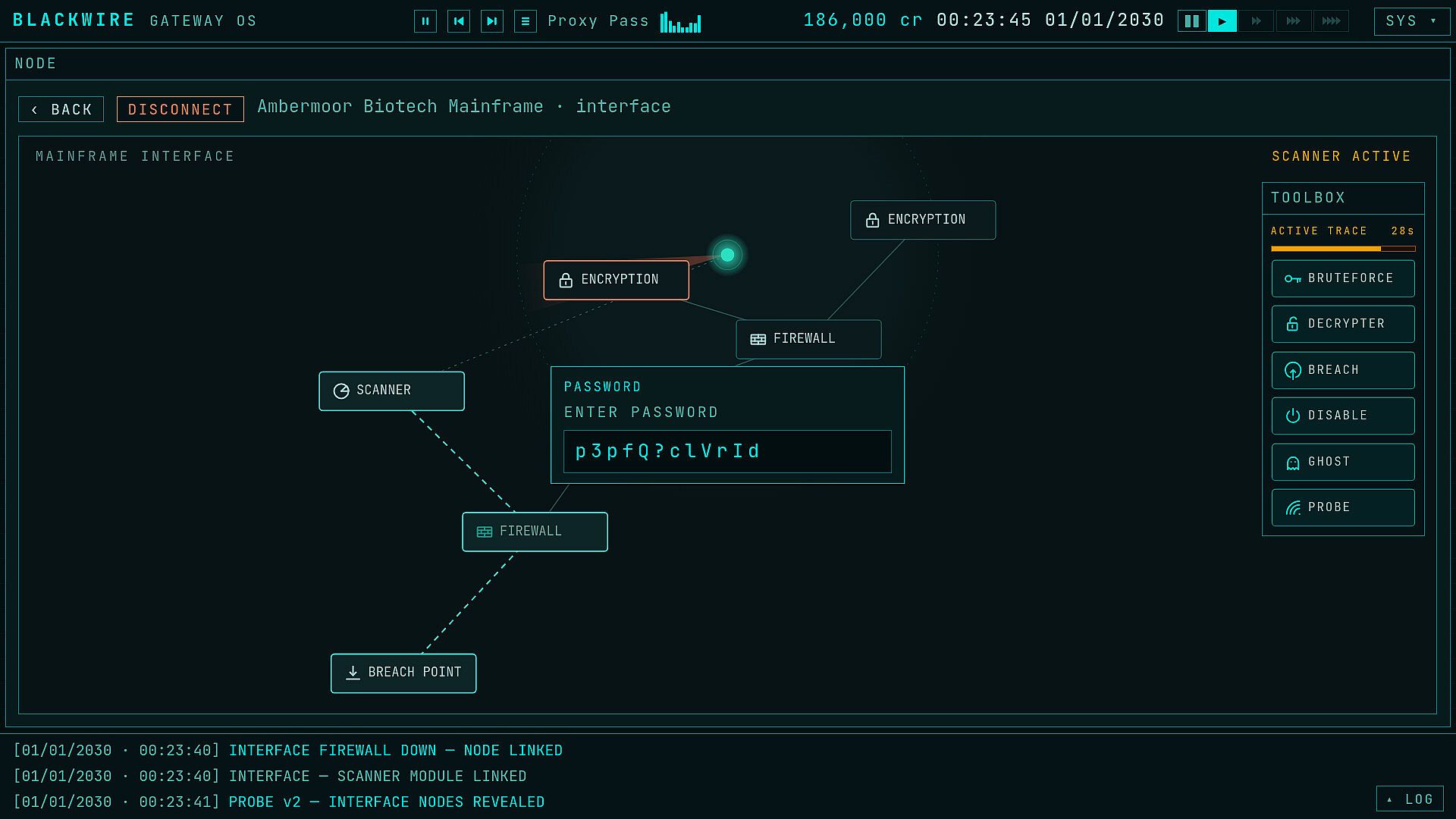Select the BRUTEFORCE tool
This screenshot has width=1456, height=819.
1343,278
